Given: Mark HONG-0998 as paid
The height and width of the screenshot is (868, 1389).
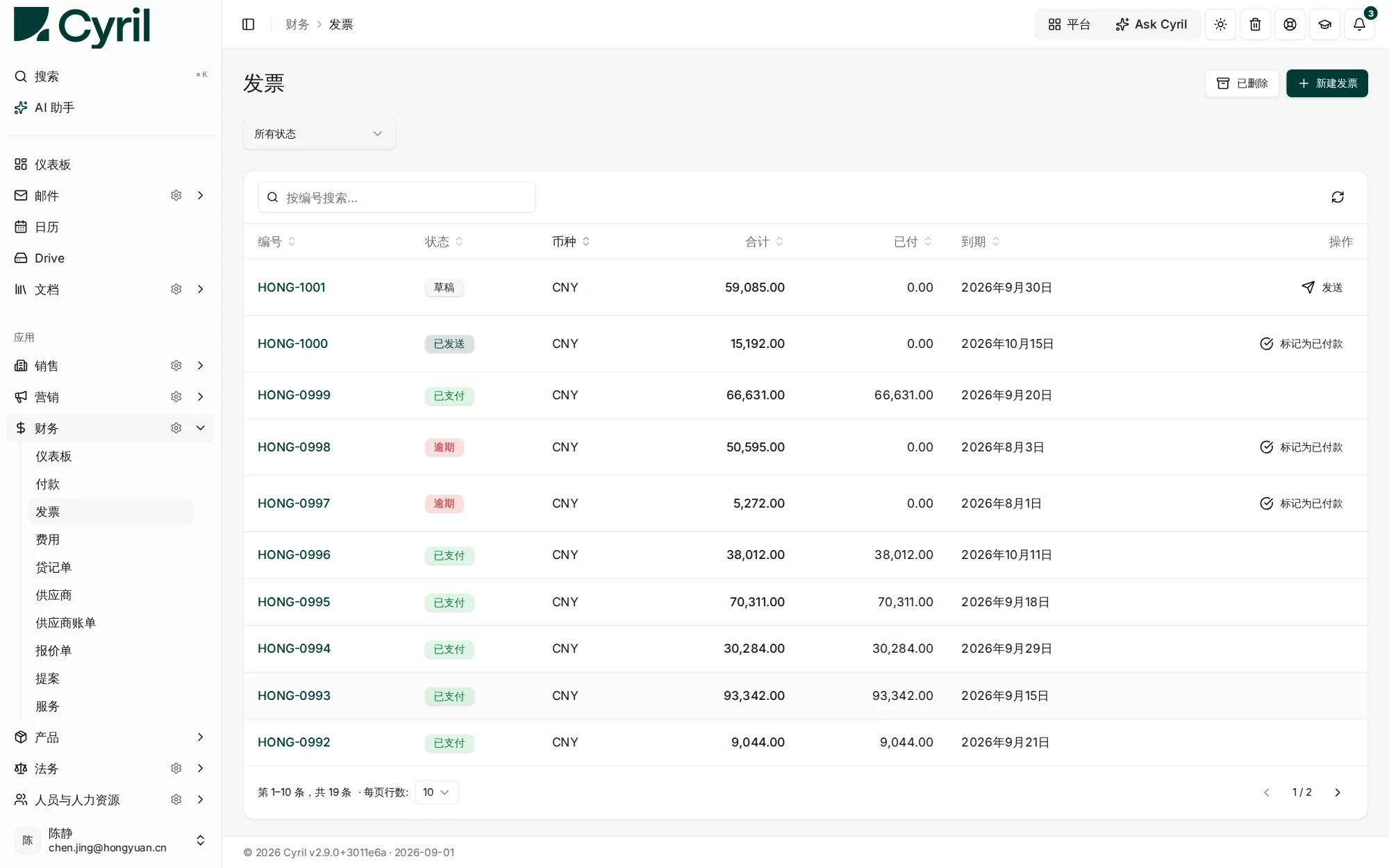Looking at the screenshot, I should [x=1301, y=447].
